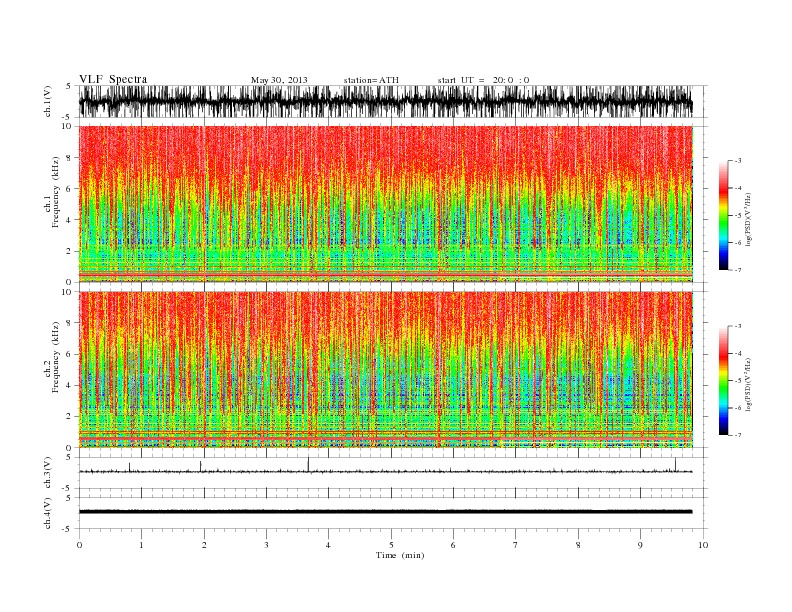Click the "7" tick on the time axis
Viewport: 792px width, 612px height.
tap(516, 545)
